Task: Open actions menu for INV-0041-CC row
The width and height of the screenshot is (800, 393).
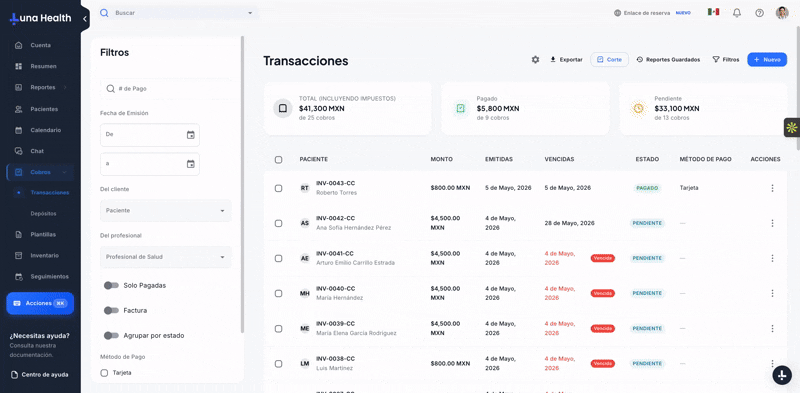Action: coord(772,258)
